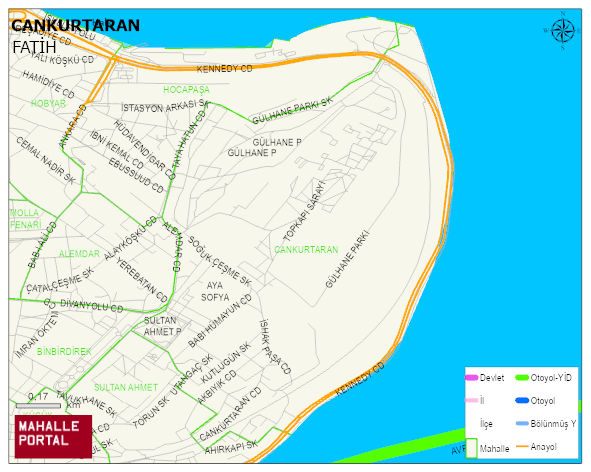Click the HOCAPAŞA neighborhood label

coord(186,89)
